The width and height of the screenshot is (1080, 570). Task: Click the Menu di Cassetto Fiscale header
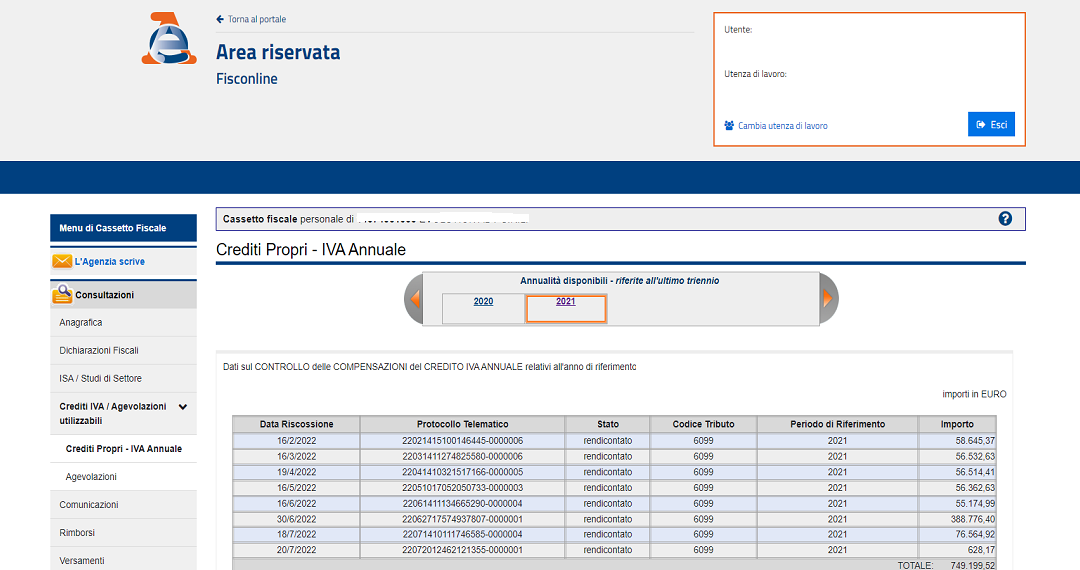(x=123, y=228)
